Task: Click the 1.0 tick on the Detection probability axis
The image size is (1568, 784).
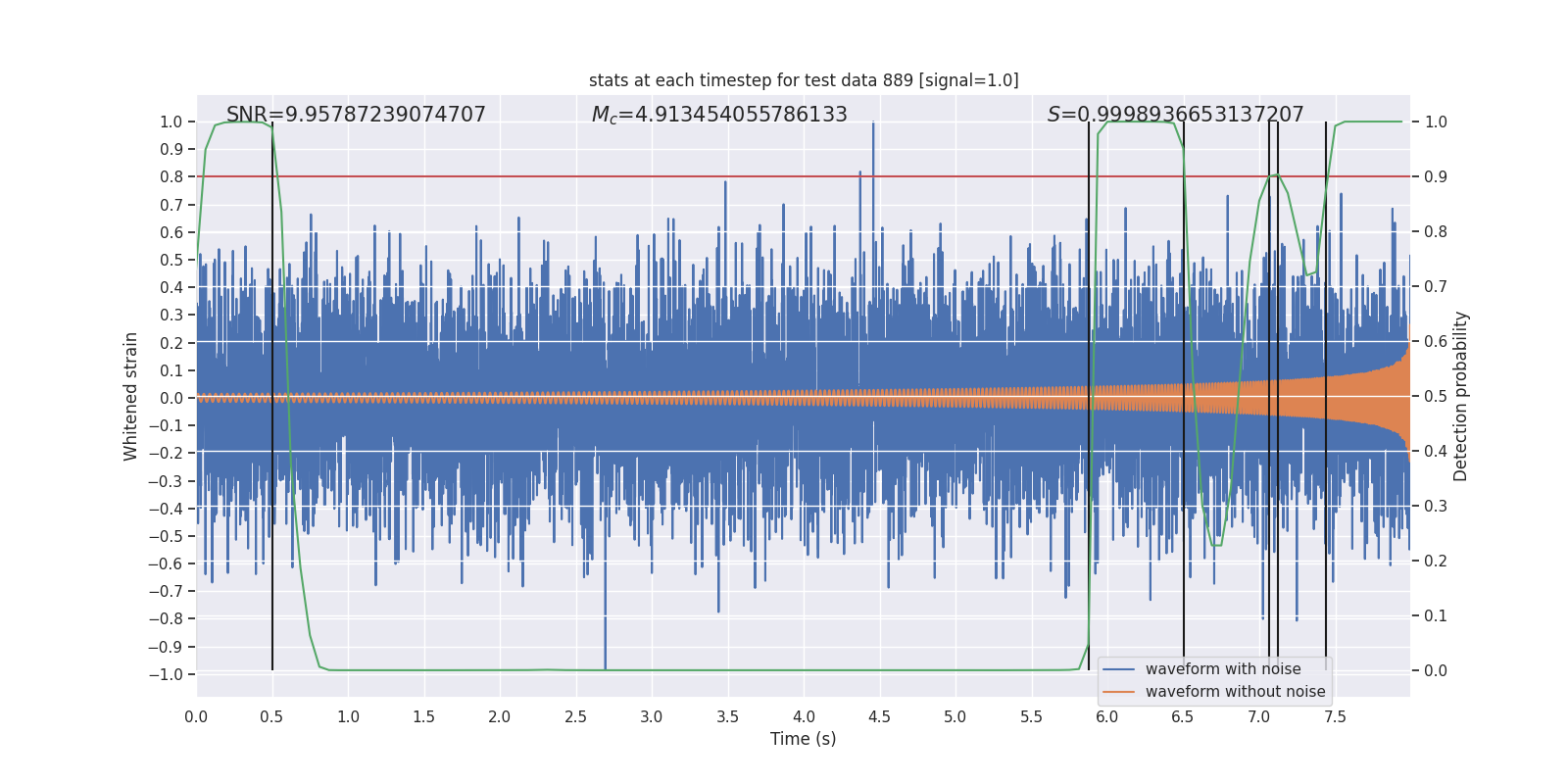Action: (x=1436, y=122)
